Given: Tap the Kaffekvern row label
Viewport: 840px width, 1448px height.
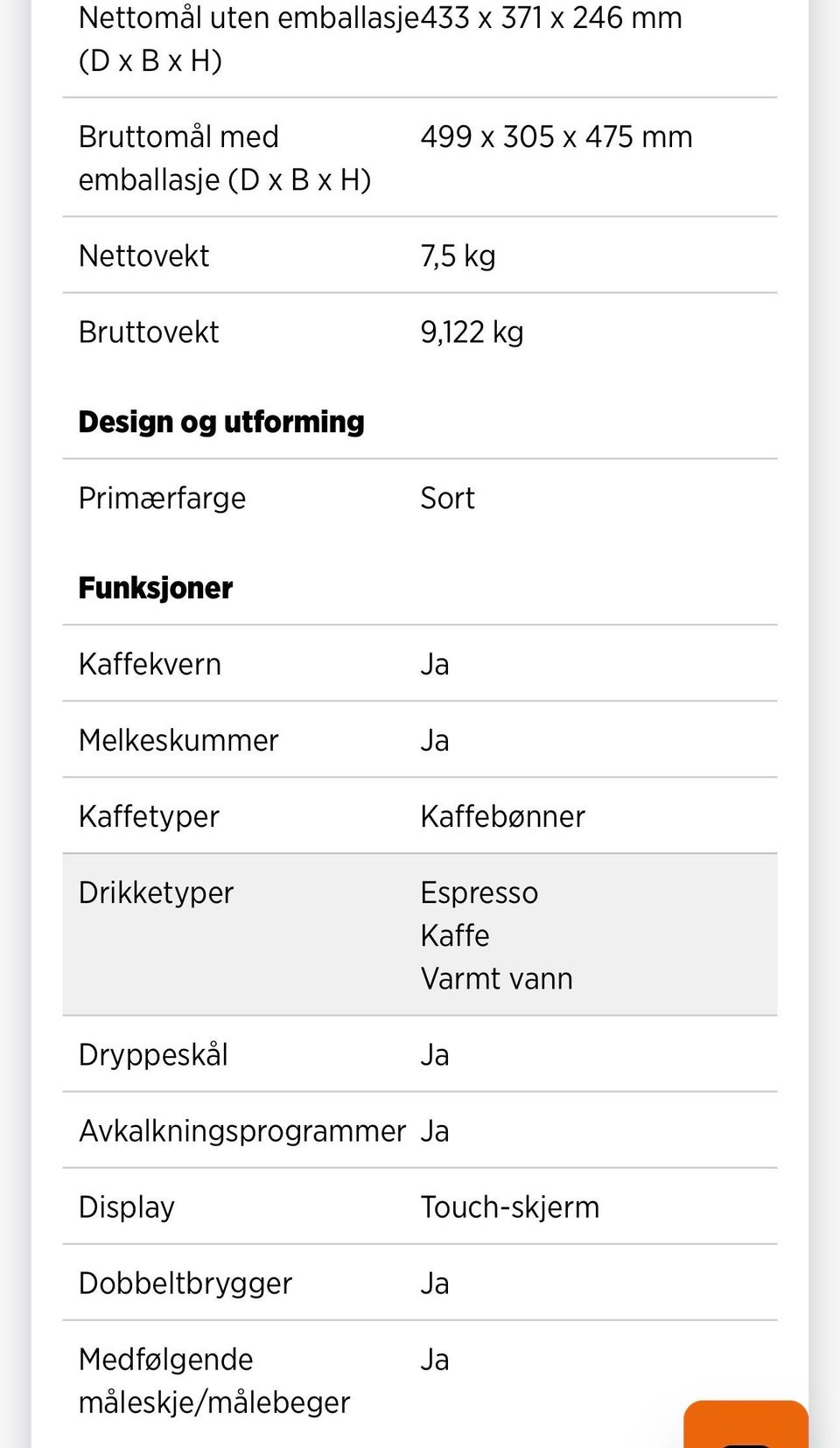Looking at the screenshot, I should pos(150,665).
